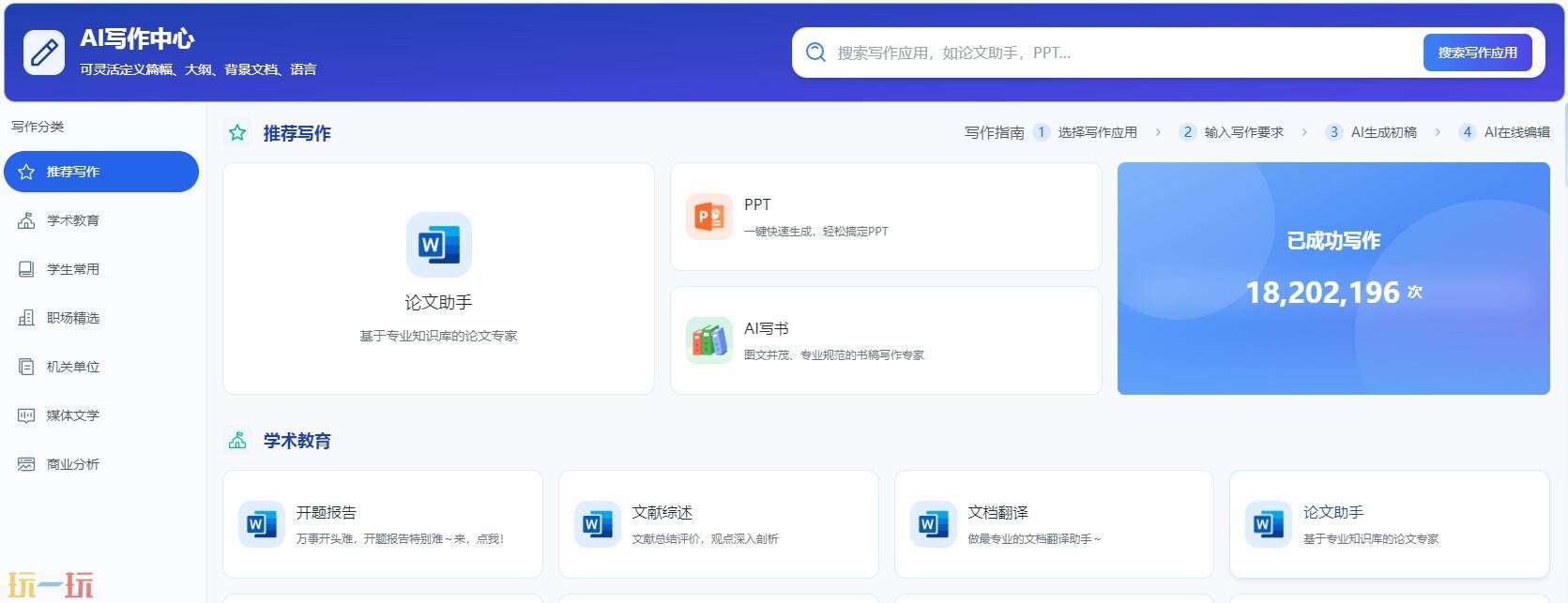Click the star icon beside 推荐写作 in sidebar
Image resolution: width=1568 pixels, height=603 pixels.
[x=26, y=172]
